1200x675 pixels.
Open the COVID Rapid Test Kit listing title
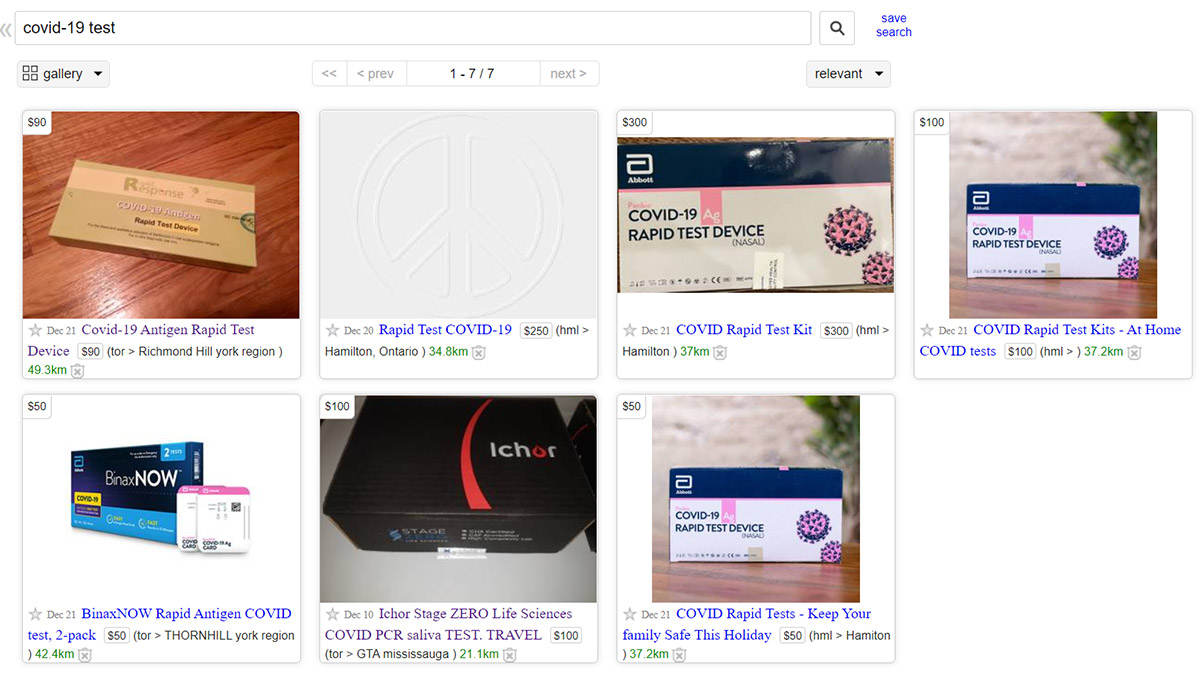click(x=744, y=330)
